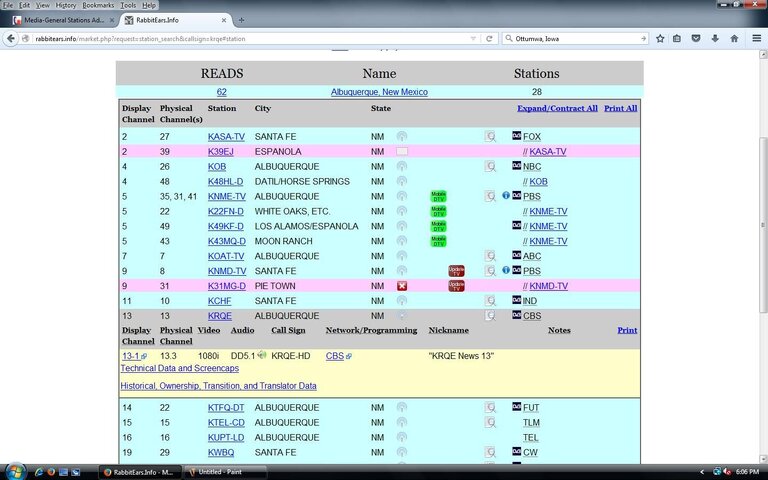Click the red X icon in K31MG-D row
The image size is (768, 480).
coord(402,286)
